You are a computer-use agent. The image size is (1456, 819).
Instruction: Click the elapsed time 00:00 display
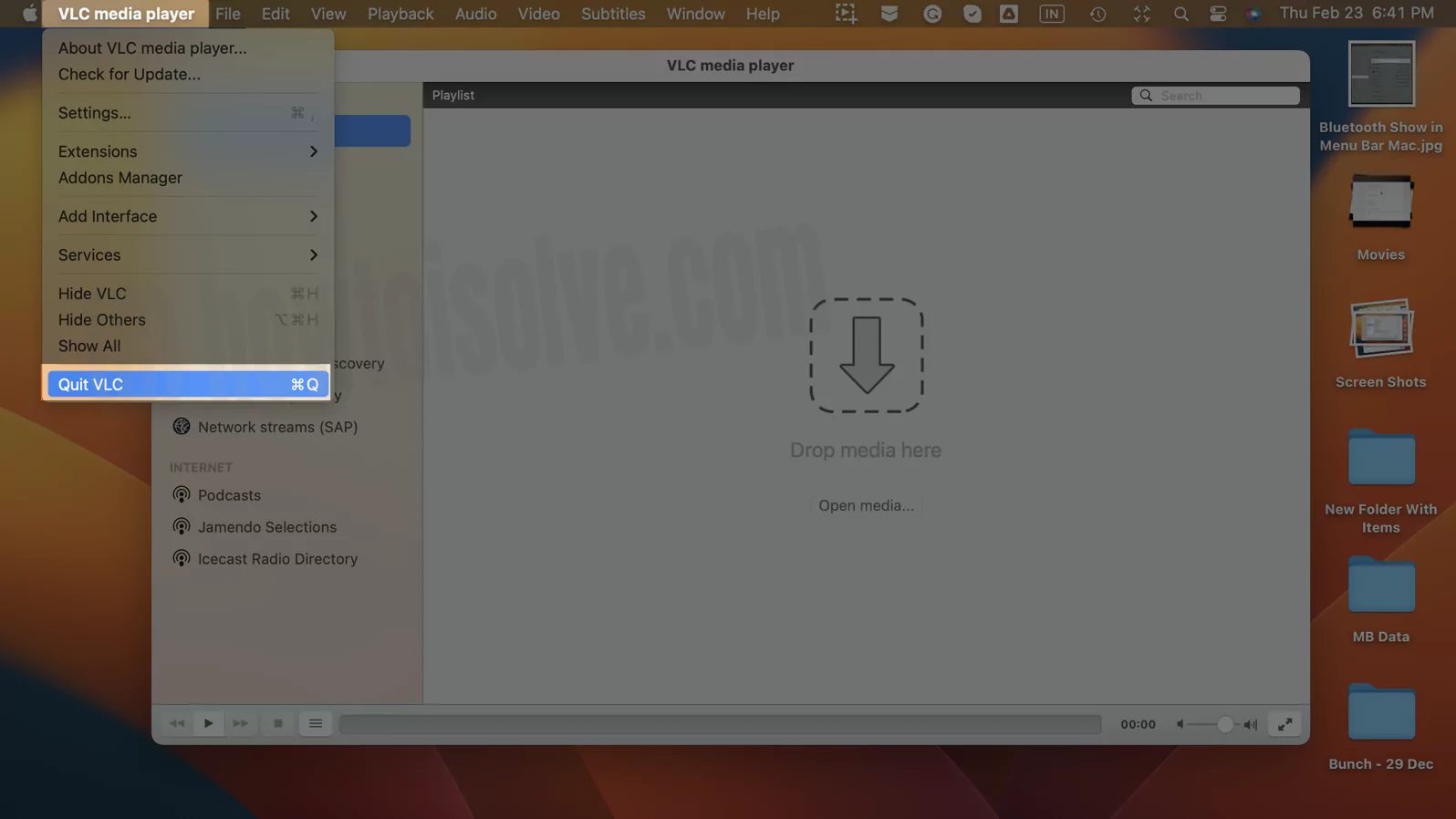coord(1138,724)
